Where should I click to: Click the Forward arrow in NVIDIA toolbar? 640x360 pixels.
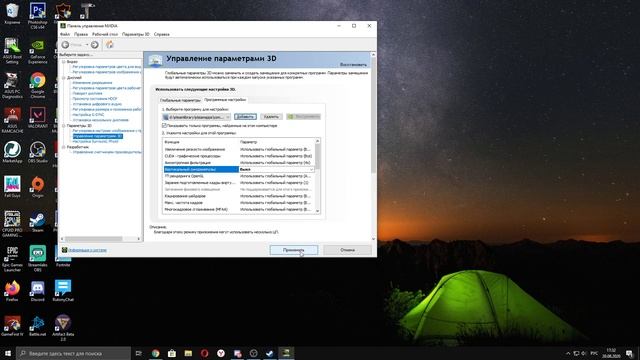pos(95,44)
